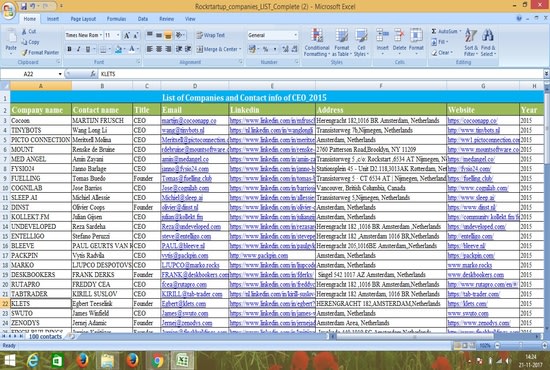Switch to the Formulas tab
The image size is (550, 370).
116,19
